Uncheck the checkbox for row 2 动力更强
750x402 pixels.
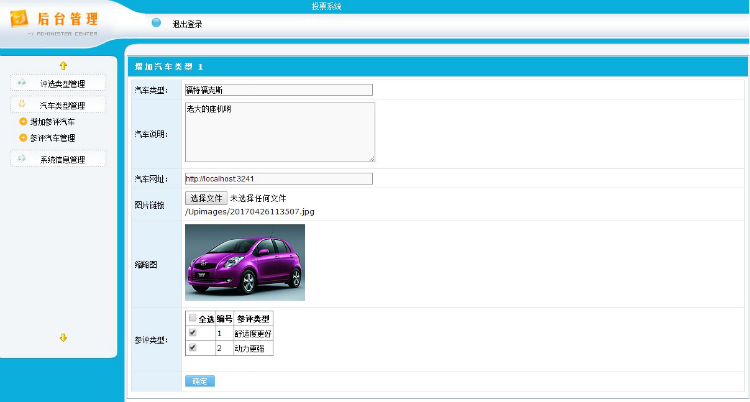(x=193, y=348)
